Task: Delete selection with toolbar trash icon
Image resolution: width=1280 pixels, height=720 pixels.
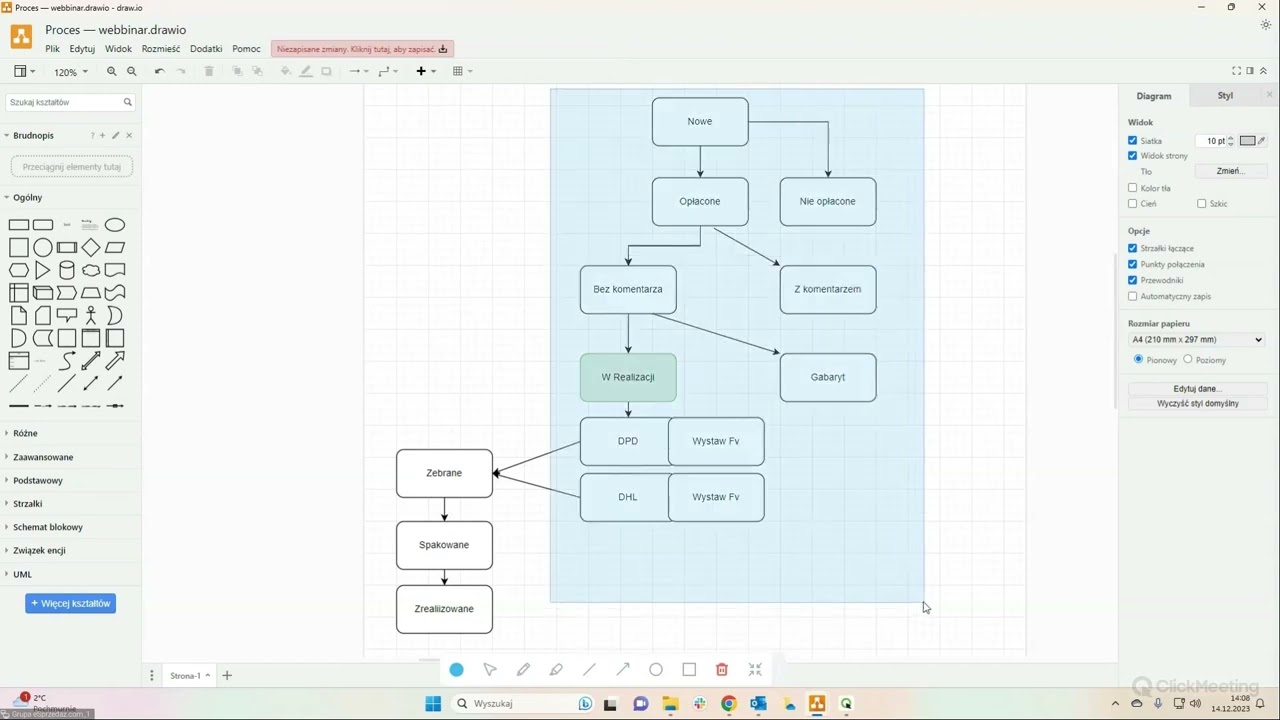Action: [209, 71]
